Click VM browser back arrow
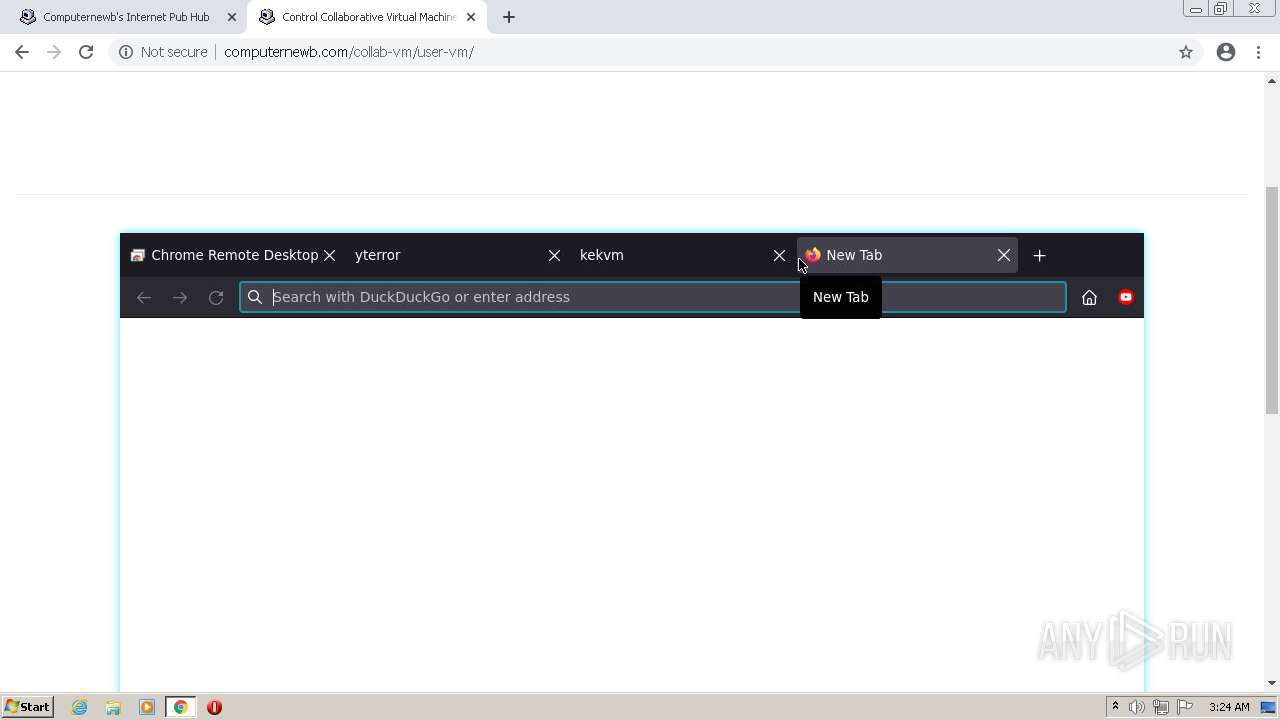This screenshot has height=720, width=1280. pos(144,297)
